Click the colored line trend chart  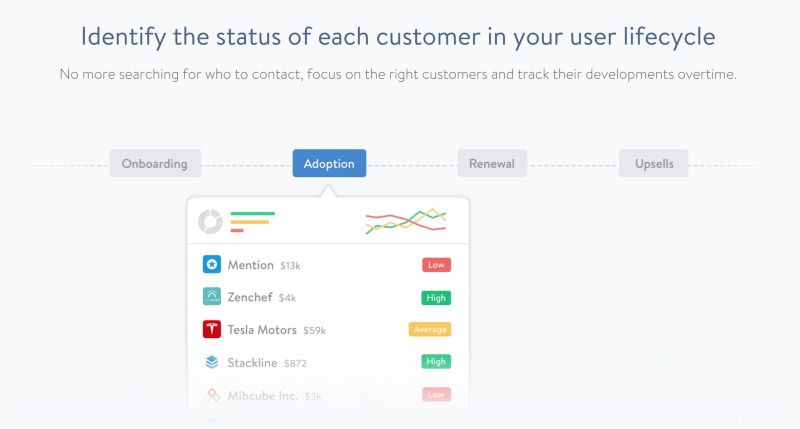(406, 221)
